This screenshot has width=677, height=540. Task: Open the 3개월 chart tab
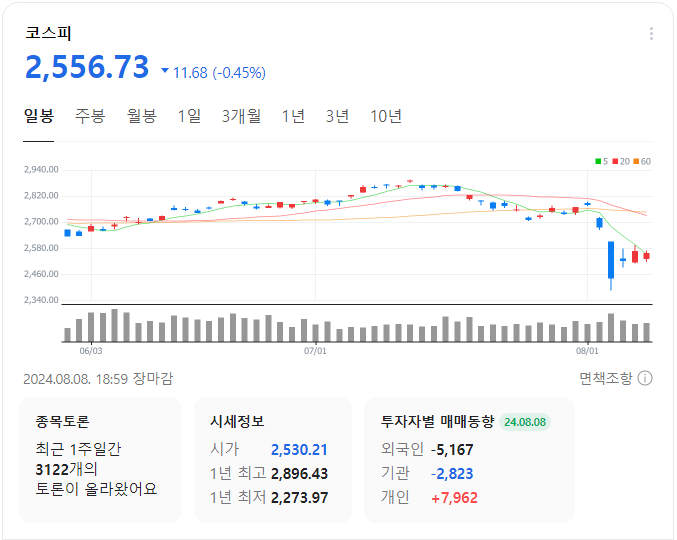[241, 116]
